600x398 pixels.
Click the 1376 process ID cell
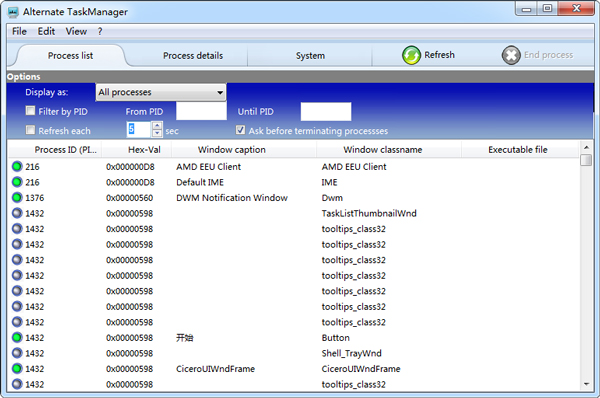[34, 198]
